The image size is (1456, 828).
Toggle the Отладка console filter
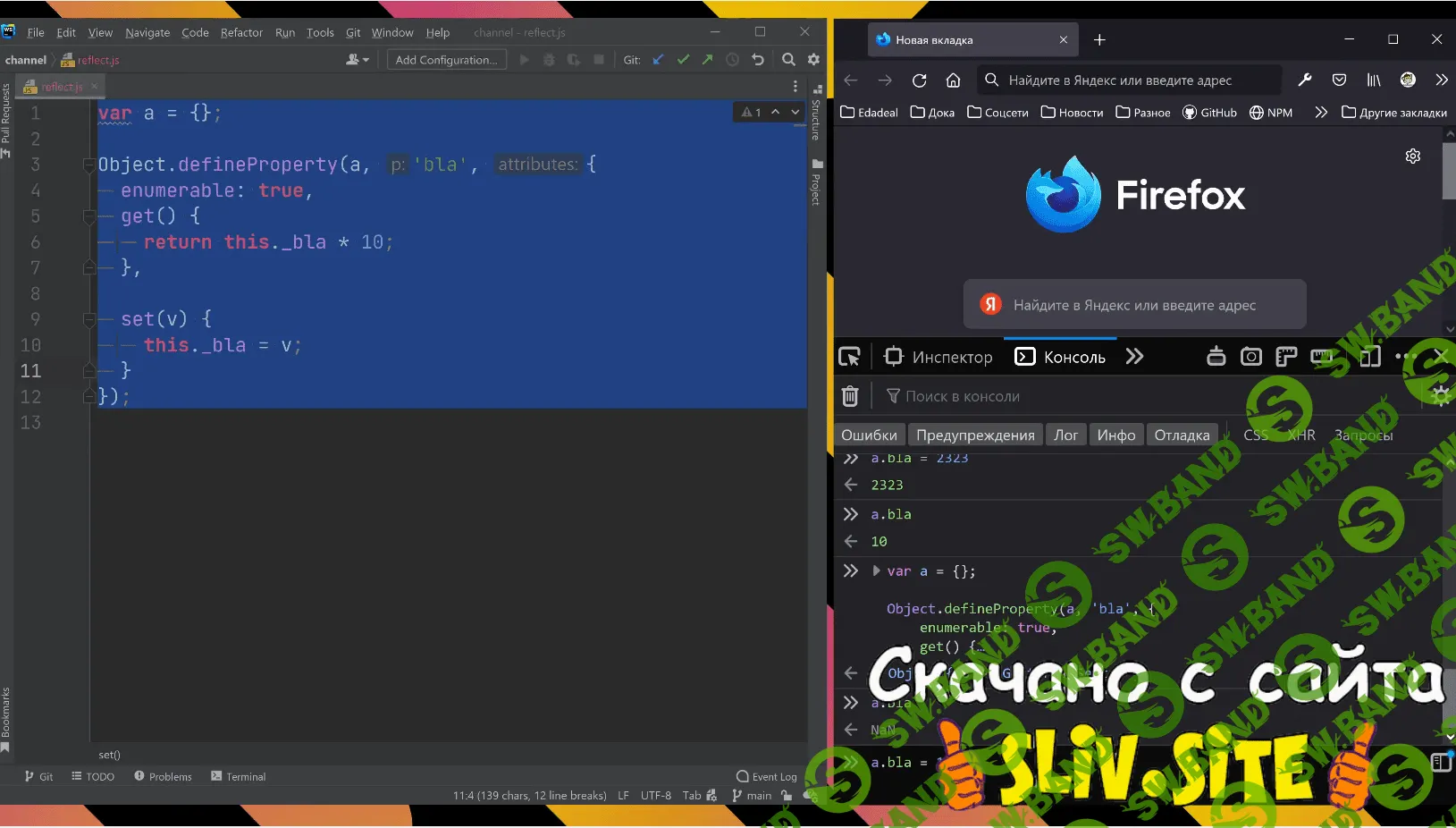click(x=1182, y=435)
